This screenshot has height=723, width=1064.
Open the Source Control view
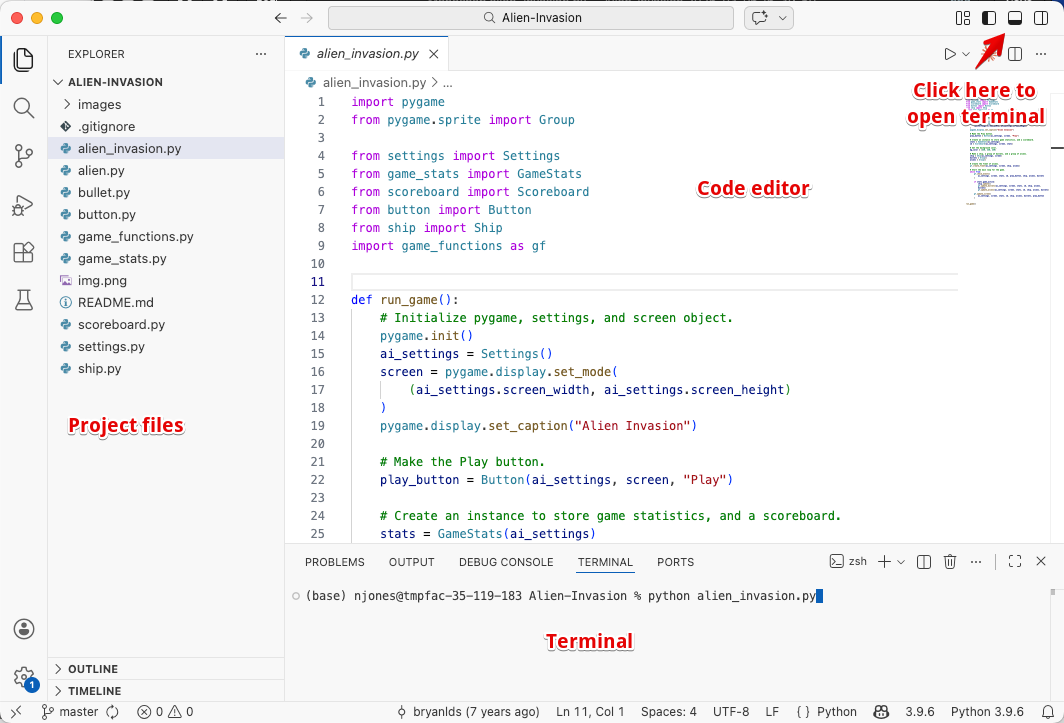click(24, 156)
